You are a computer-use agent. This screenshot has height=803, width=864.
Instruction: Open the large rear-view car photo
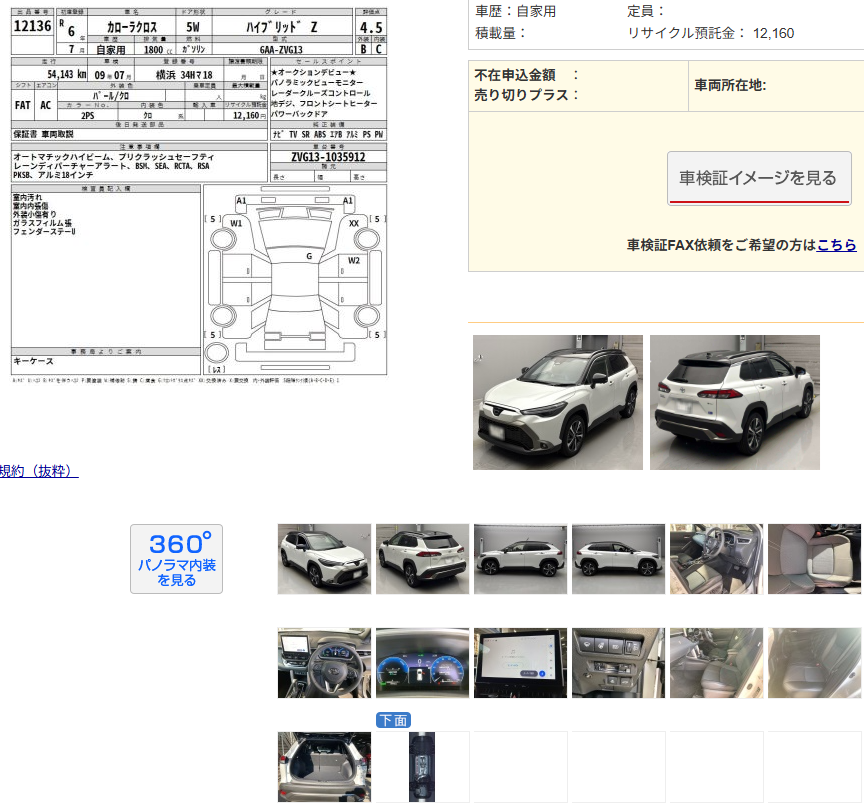734,402
